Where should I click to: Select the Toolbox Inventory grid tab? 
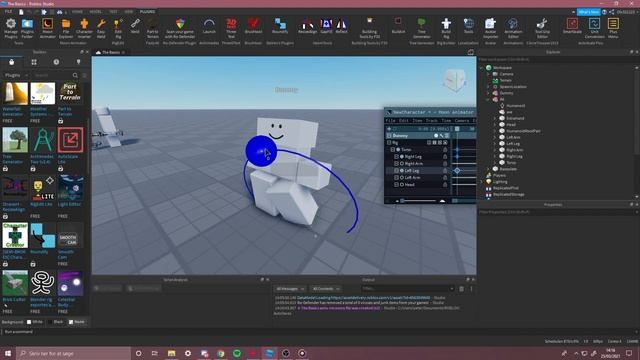[34, 62]
